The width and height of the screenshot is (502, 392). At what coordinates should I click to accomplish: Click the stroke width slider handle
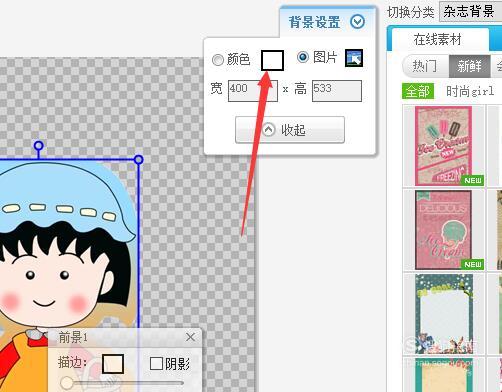(x=67, y=383)
